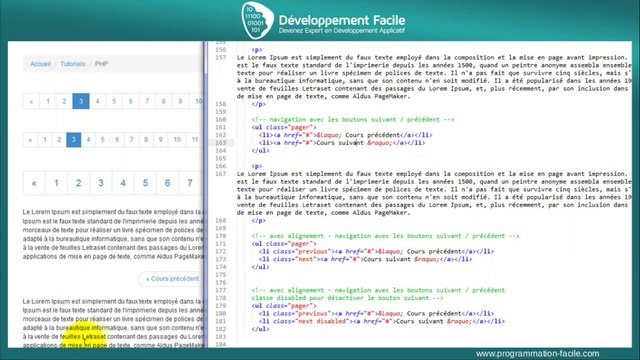Select page 6 in top default-size pagination
Viewport: 640px width, 360px height.
tap(131, 101)
